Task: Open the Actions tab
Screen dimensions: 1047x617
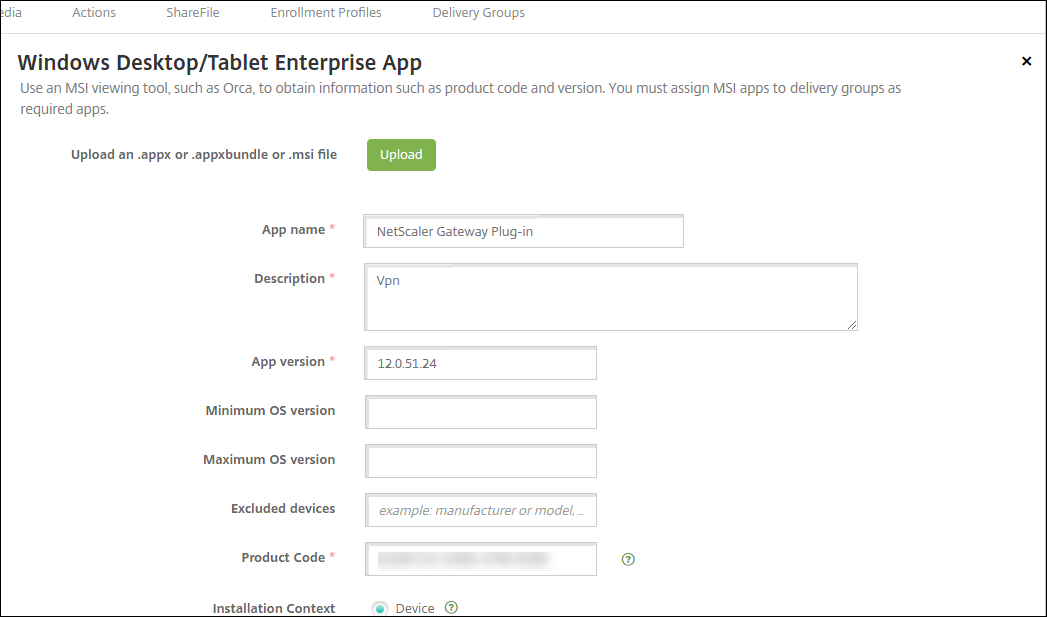Action: [94, 13]
